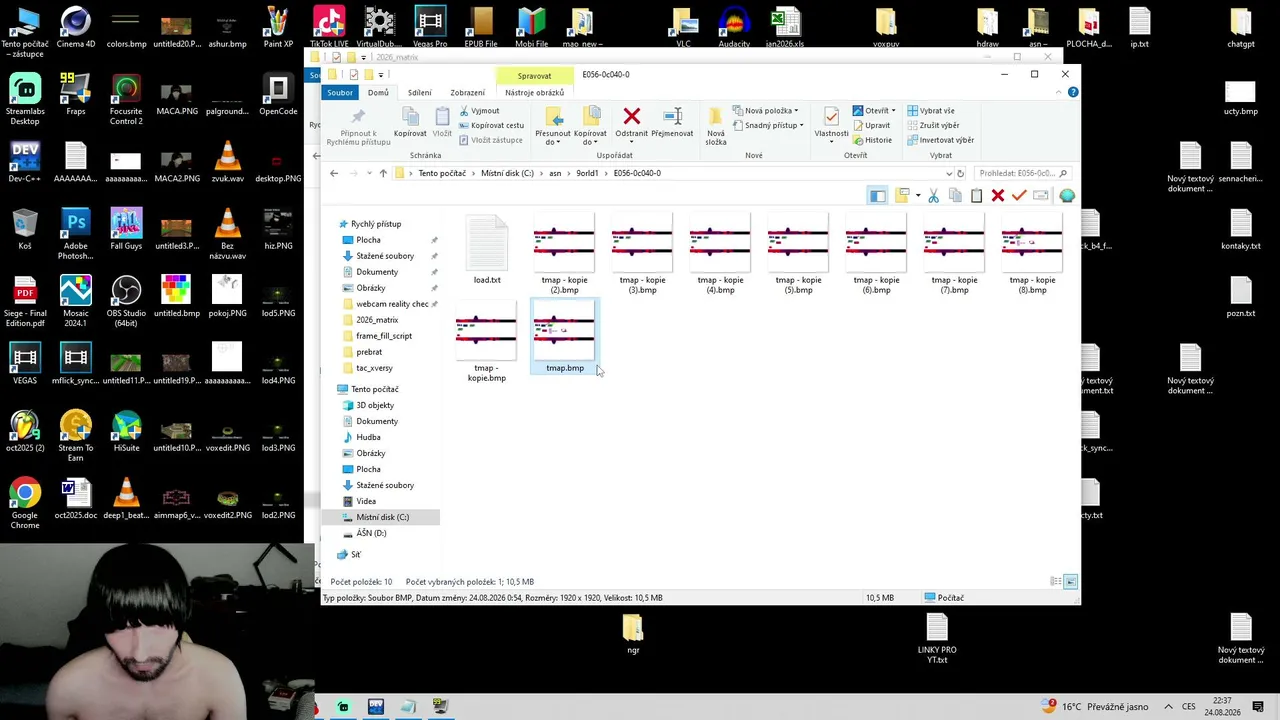Open the Otevřít dropdown in the ribbon

tap(874, 111)
